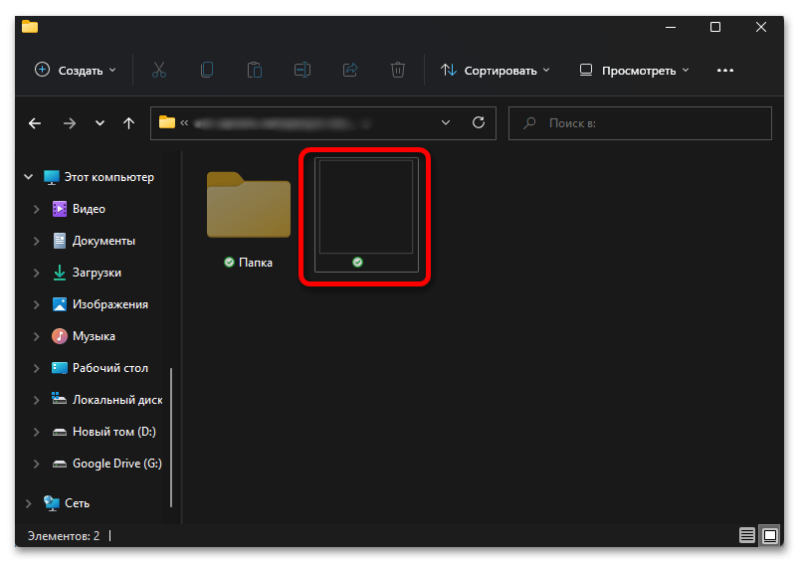The width and height of the screenshot is (800, 563).
Task: Open the Сортировать menu
Action: pos(496,70)
